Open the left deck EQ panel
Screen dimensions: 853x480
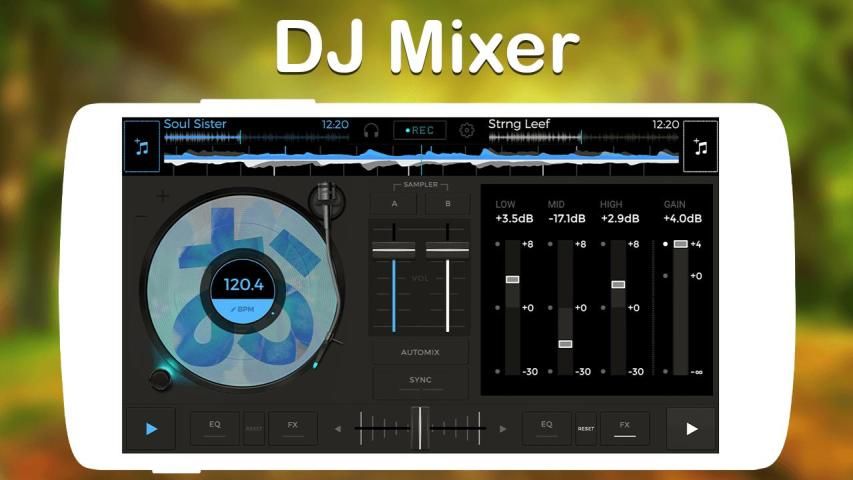tap(215, 427)
